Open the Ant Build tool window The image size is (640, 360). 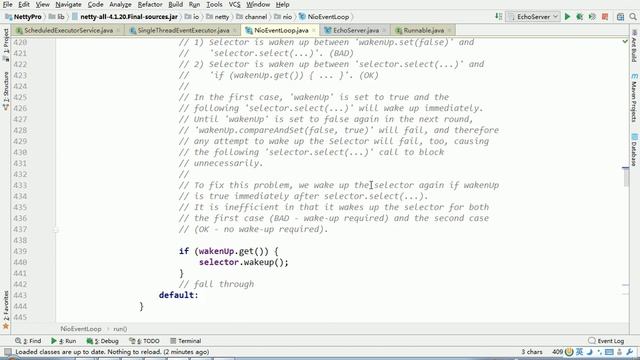[x=634, y=45]
